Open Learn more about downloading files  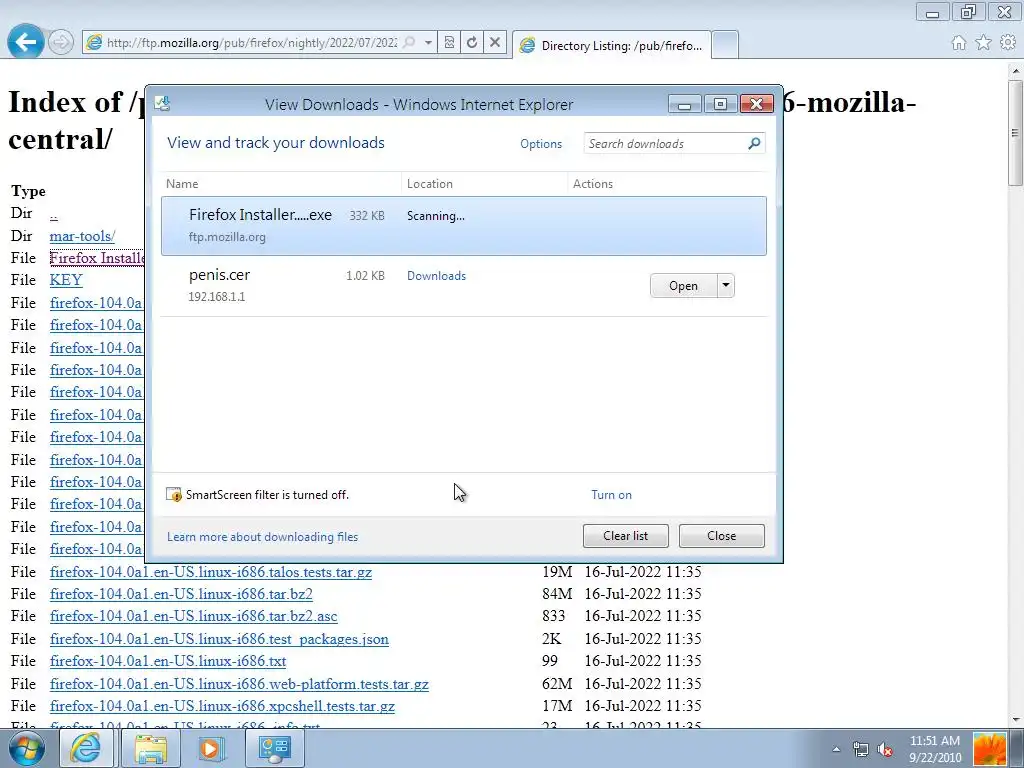pyautogui.click(x=263, y=537)
